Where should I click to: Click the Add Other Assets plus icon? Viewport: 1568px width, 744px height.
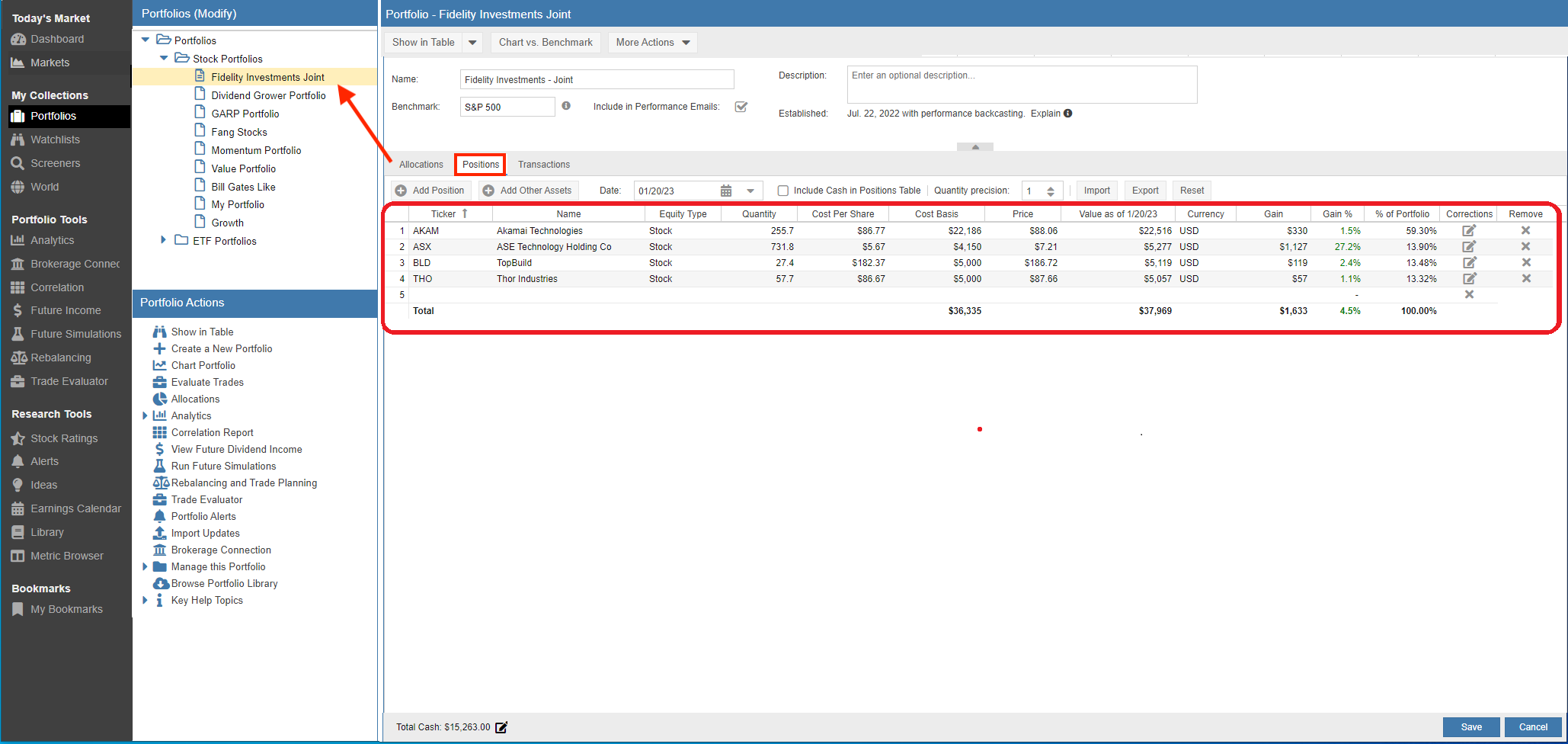[488, 191]
